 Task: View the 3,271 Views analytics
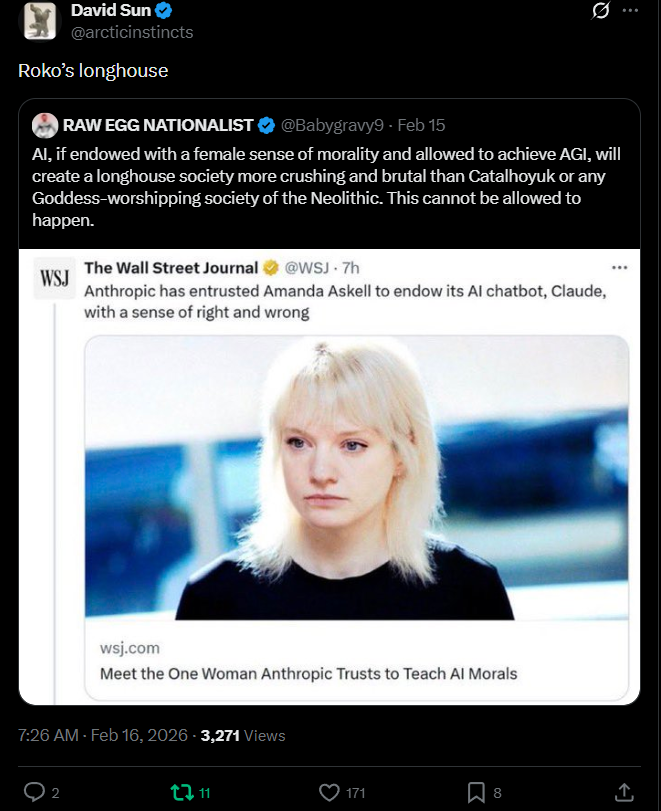243,735
